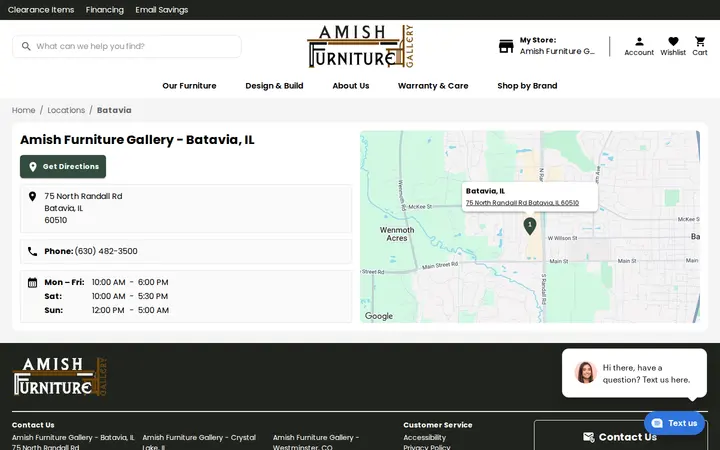Click the chat agent avatar photo

585,372
